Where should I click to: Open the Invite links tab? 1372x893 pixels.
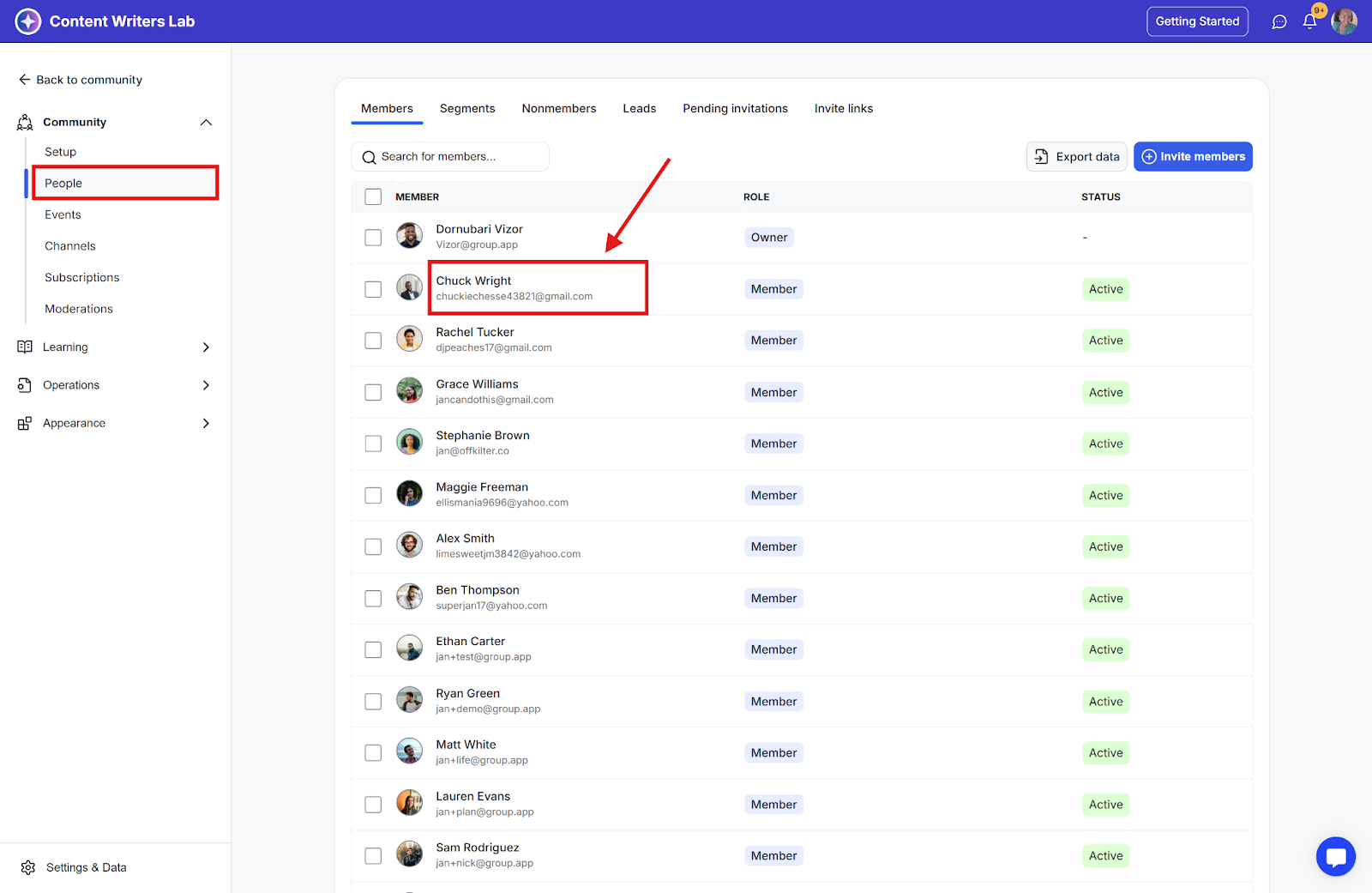[844, 109]
